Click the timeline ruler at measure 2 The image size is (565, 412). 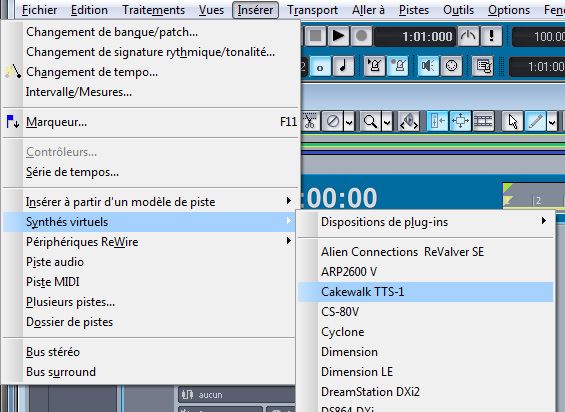[538, 200]
